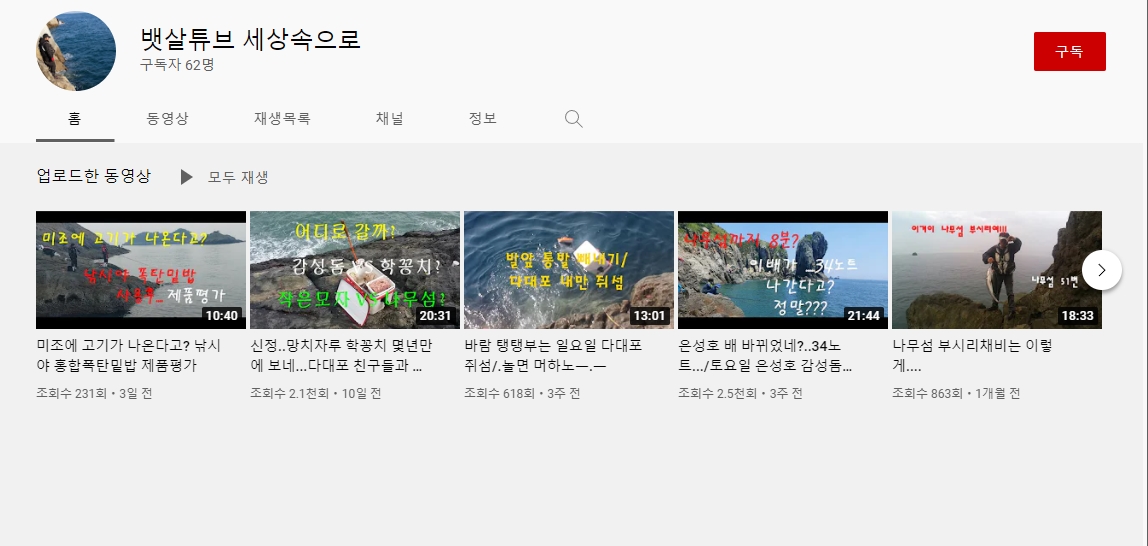Open the 21:44 duration video thumbnail
The height and width of the screenshot is (546, 1148).
pyautogui.click(x=783, y=270)
